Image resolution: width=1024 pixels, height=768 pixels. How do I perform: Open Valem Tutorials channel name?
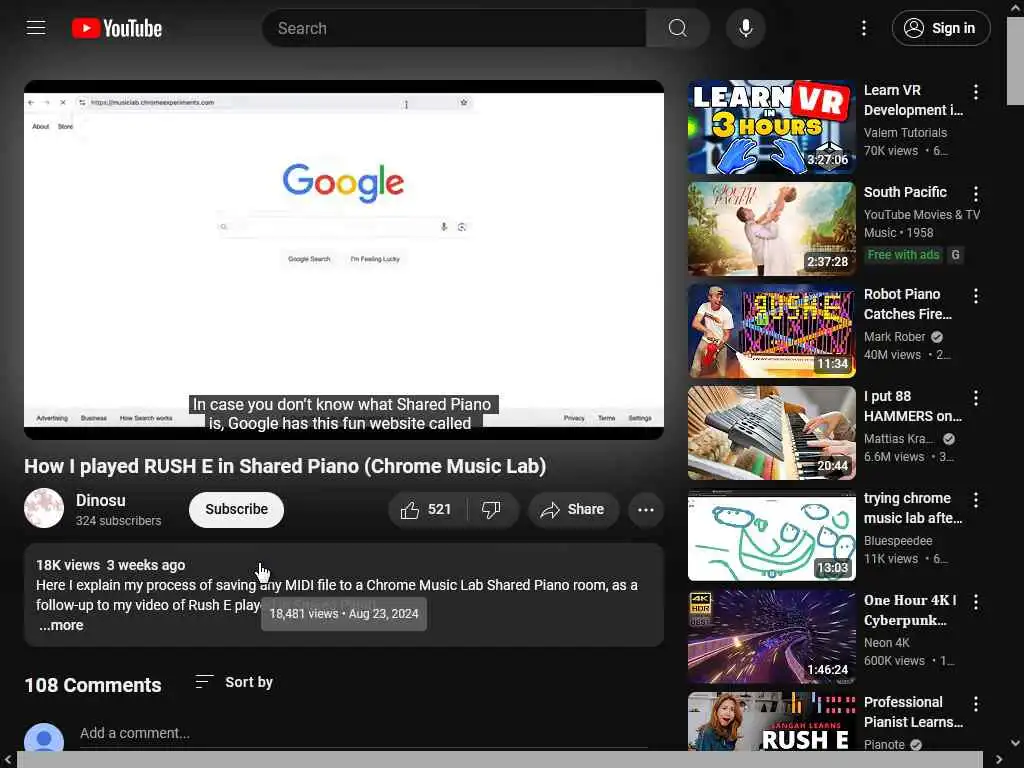click(x=905, y=133)
